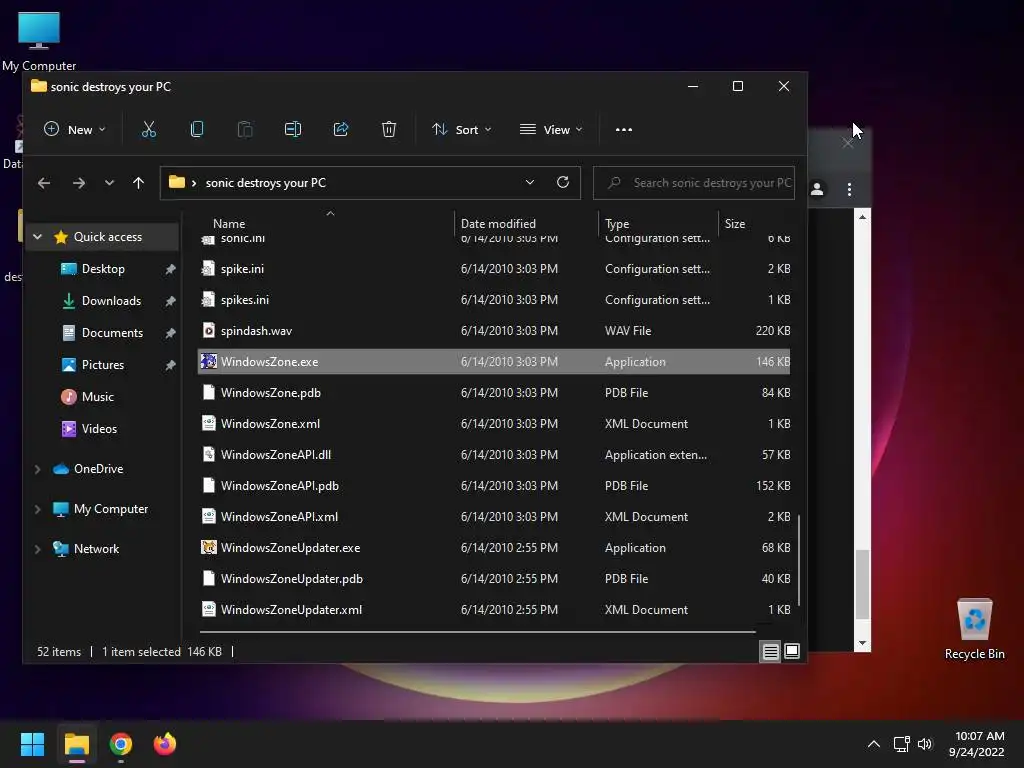Viewport: 1024px width, 768px height.
Task: Open Pictures in Quick access
Action: [x=103, y=365]
